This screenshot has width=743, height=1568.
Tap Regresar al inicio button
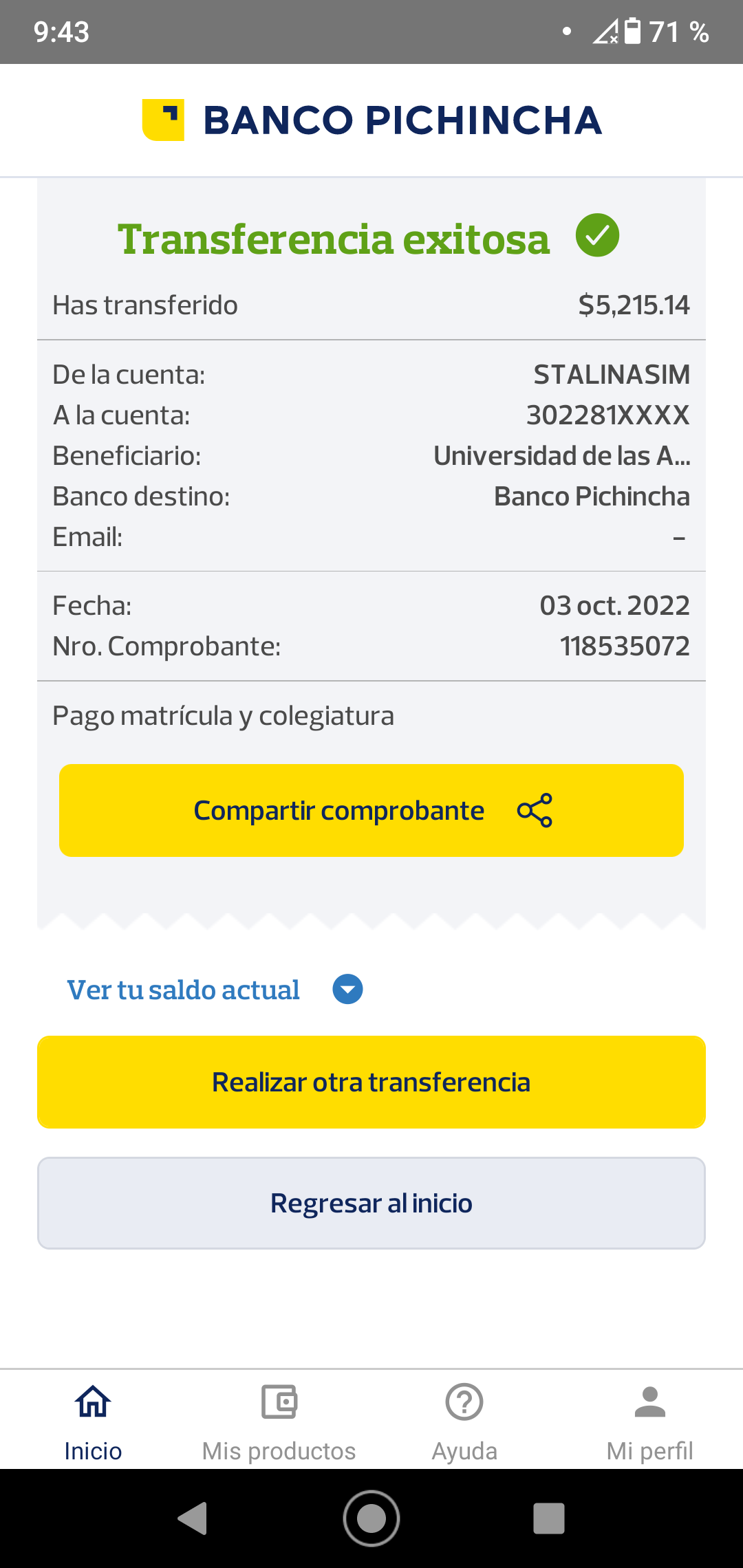point(371,1203)
